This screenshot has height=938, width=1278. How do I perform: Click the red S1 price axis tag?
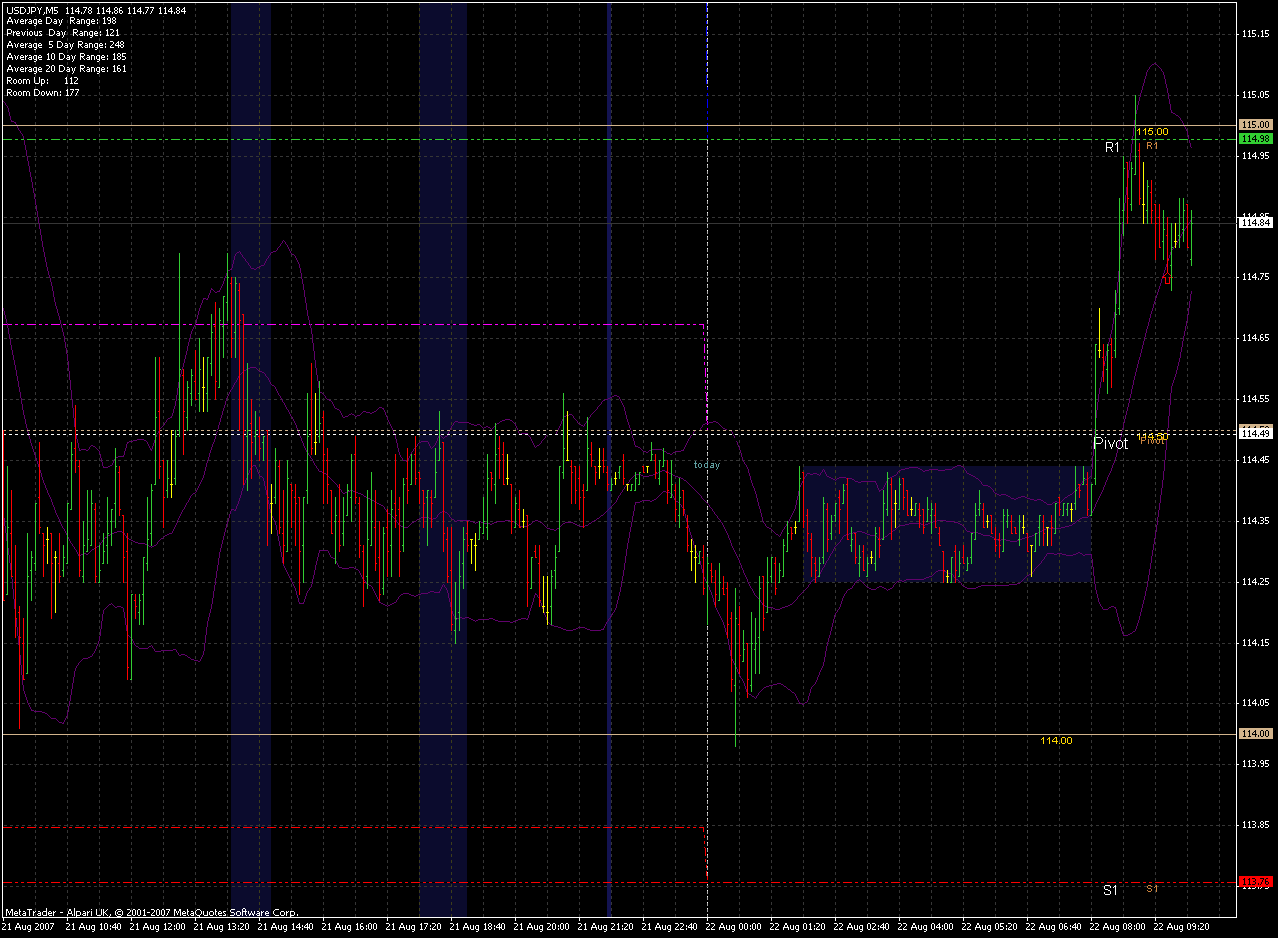[1254, 882]
